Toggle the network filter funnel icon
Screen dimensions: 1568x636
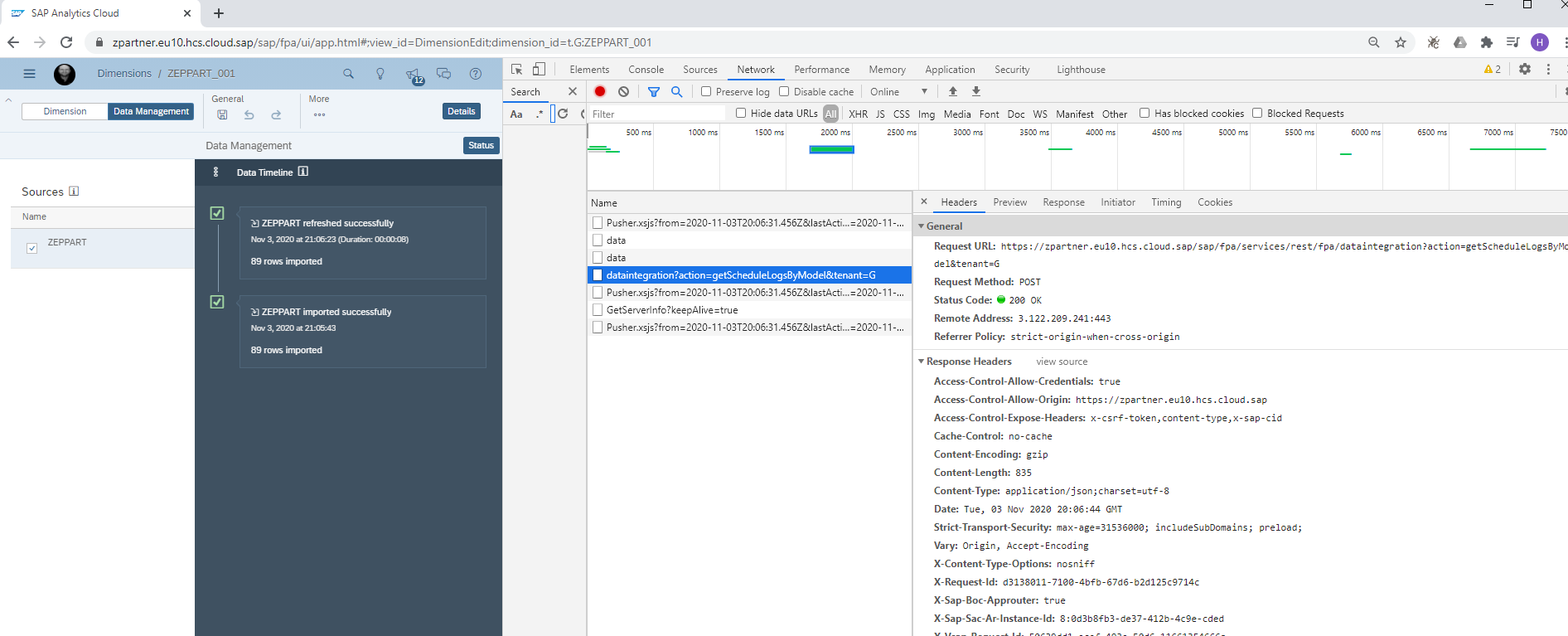tap(654, 91)
